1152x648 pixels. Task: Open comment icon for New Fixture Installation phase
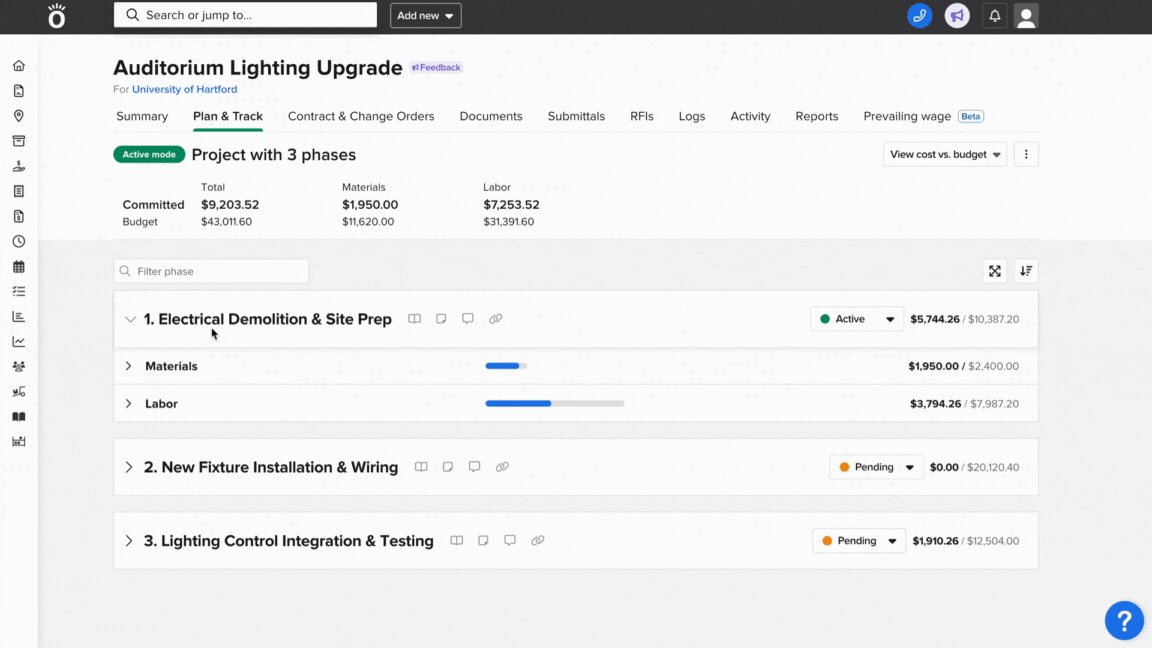pyautogui.click(x=475, y=467)
